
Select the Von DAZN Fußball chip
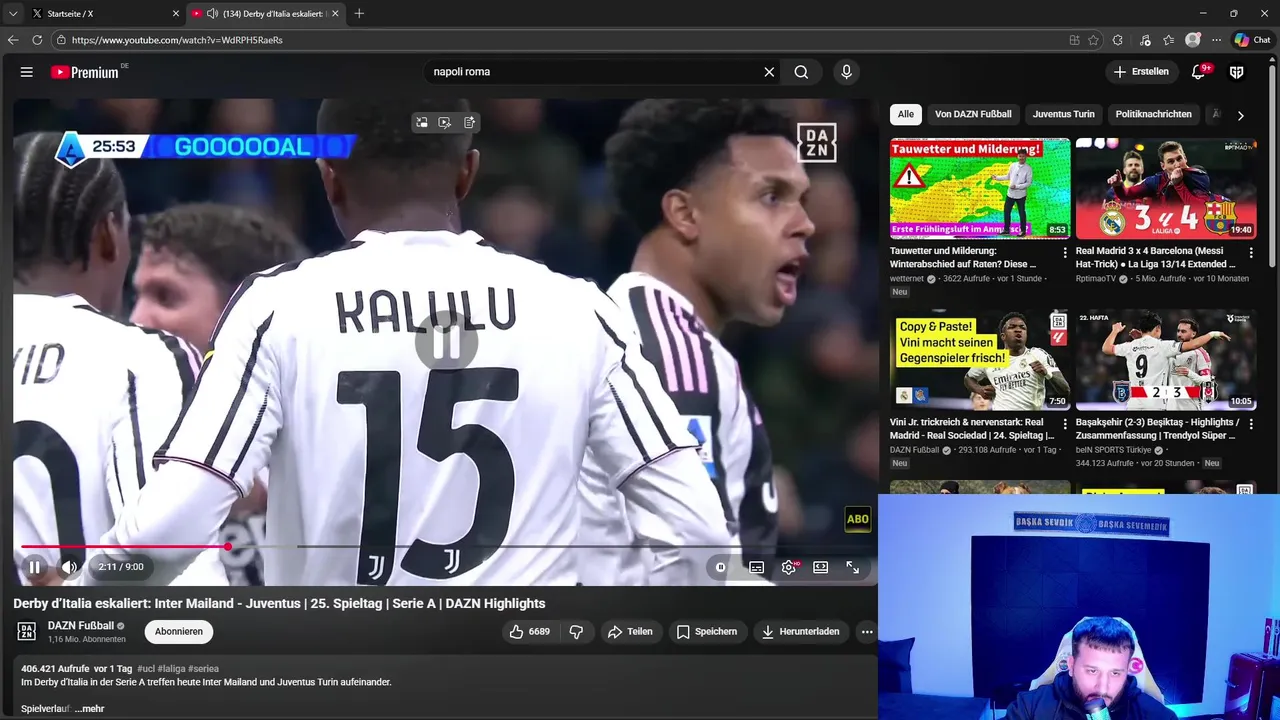[973, 114]
